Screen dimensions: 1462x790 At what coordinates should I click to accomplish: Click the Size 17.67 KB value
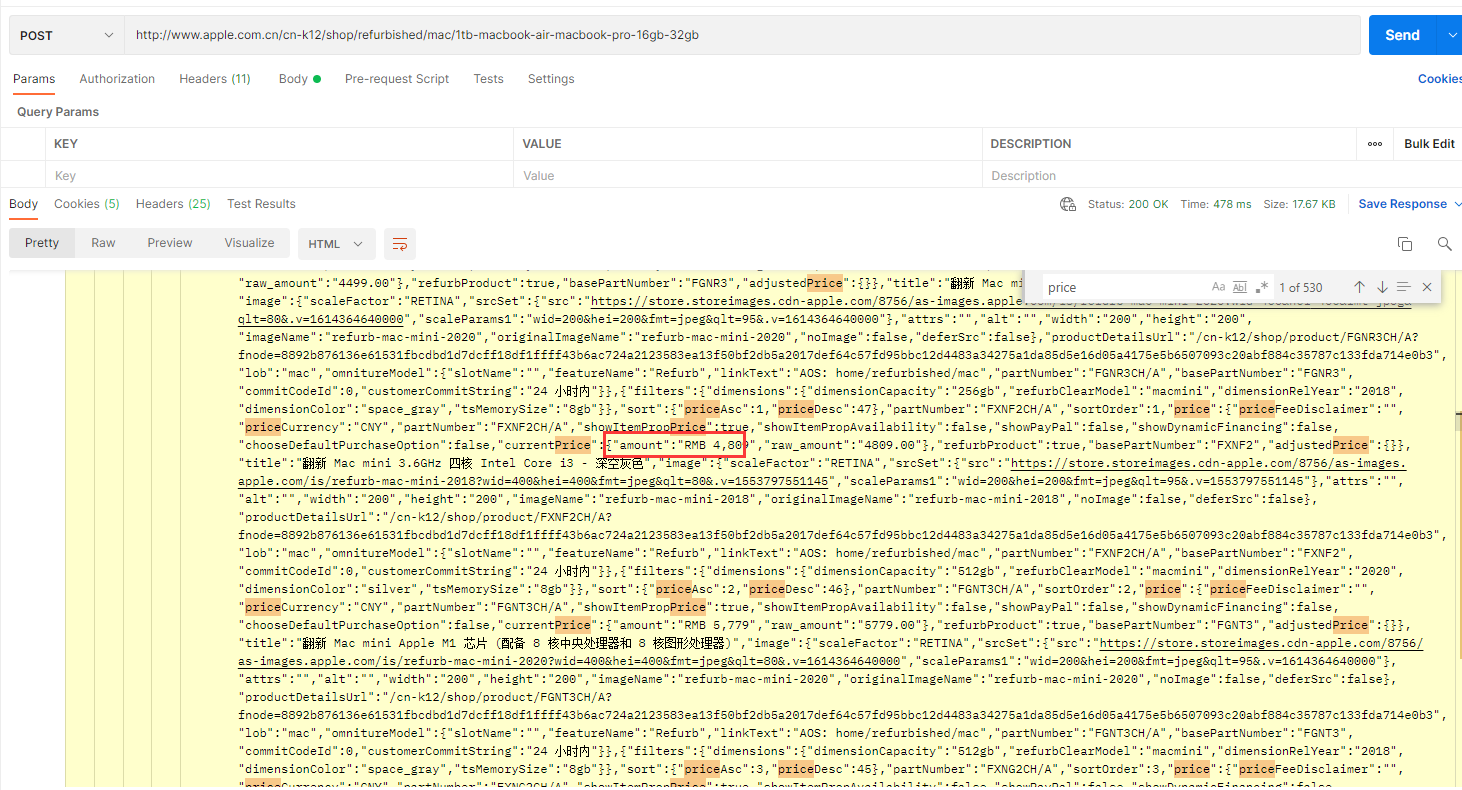coord(1299,204)
